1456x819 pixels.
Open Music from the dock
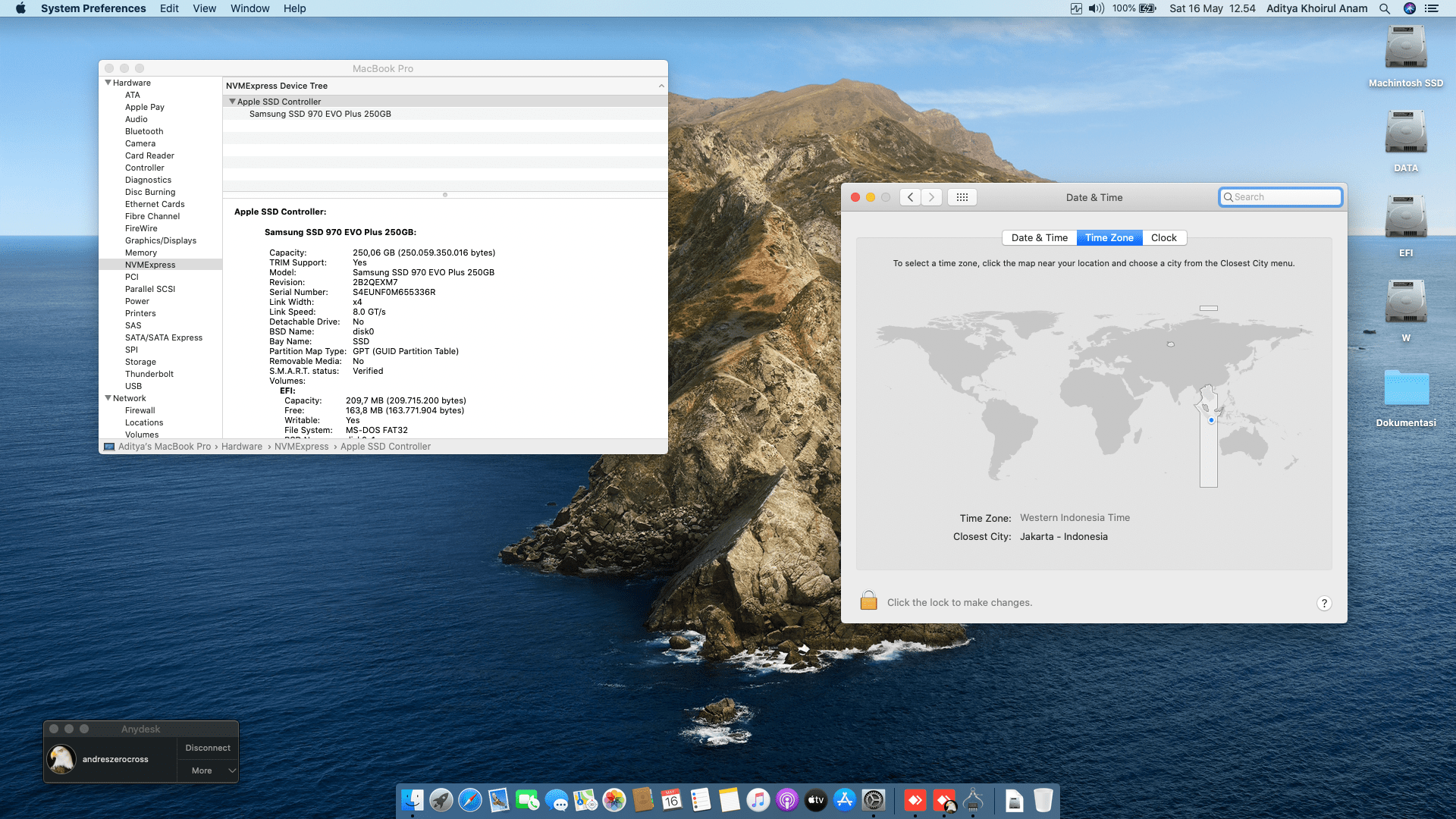758,800
